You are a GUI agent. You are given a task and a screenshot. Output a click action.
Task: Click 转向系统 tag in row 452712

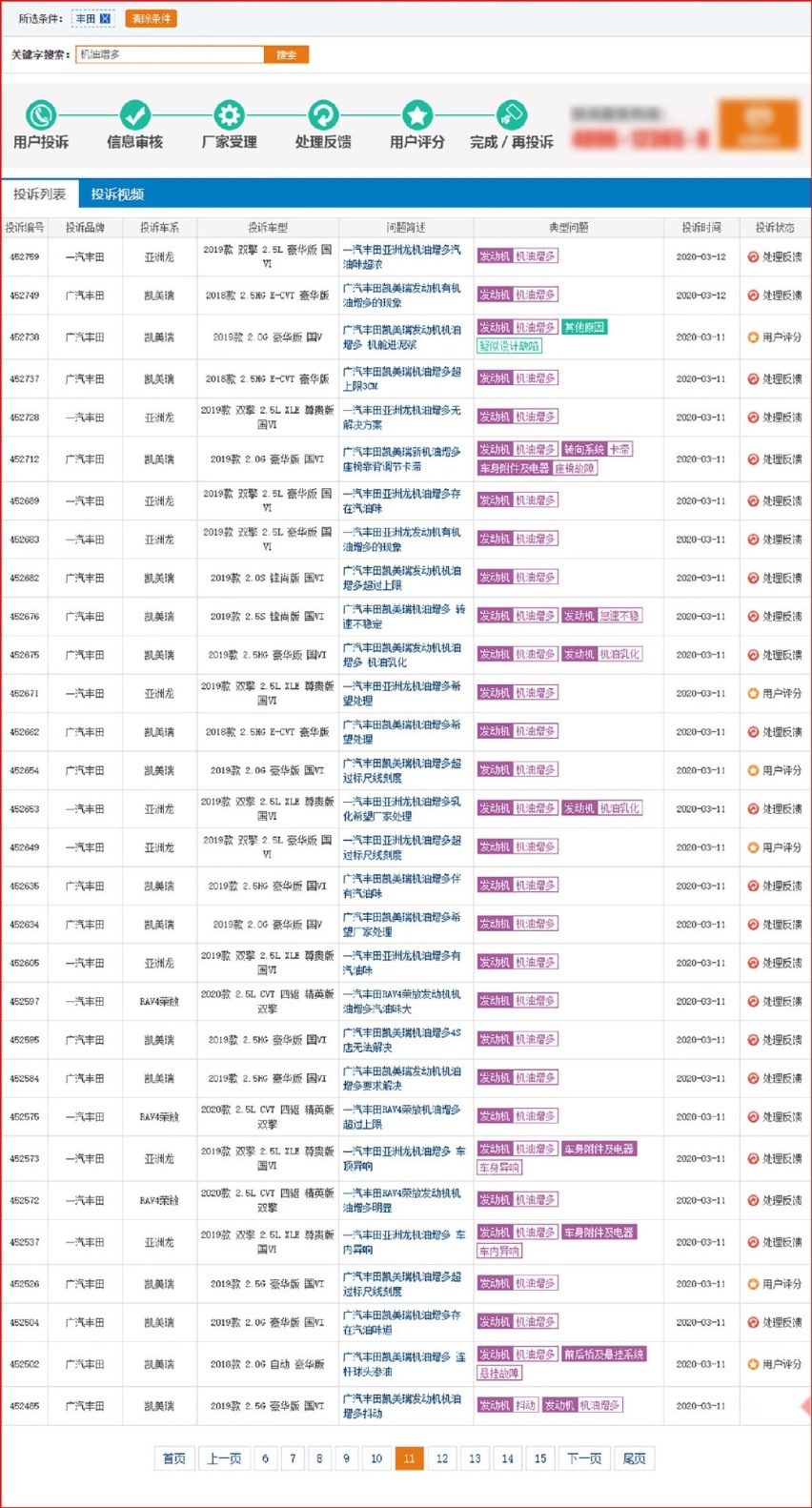[x=584, y=449]
